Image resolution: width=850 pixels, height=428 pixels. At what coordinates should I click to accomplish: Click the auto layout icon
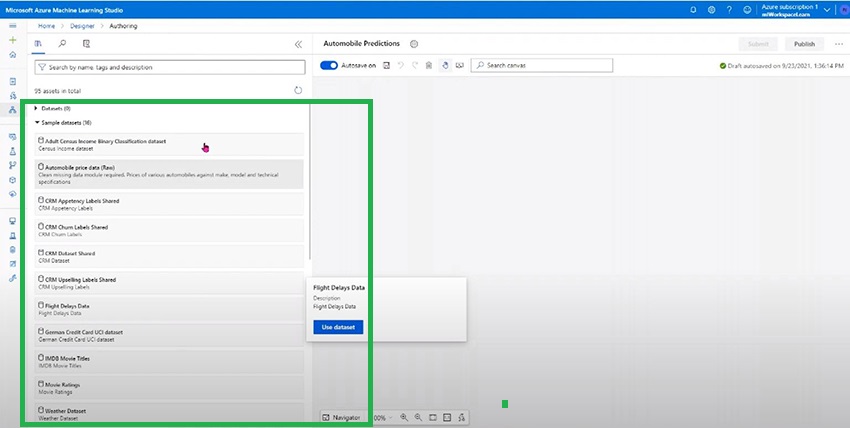[461, 418]
